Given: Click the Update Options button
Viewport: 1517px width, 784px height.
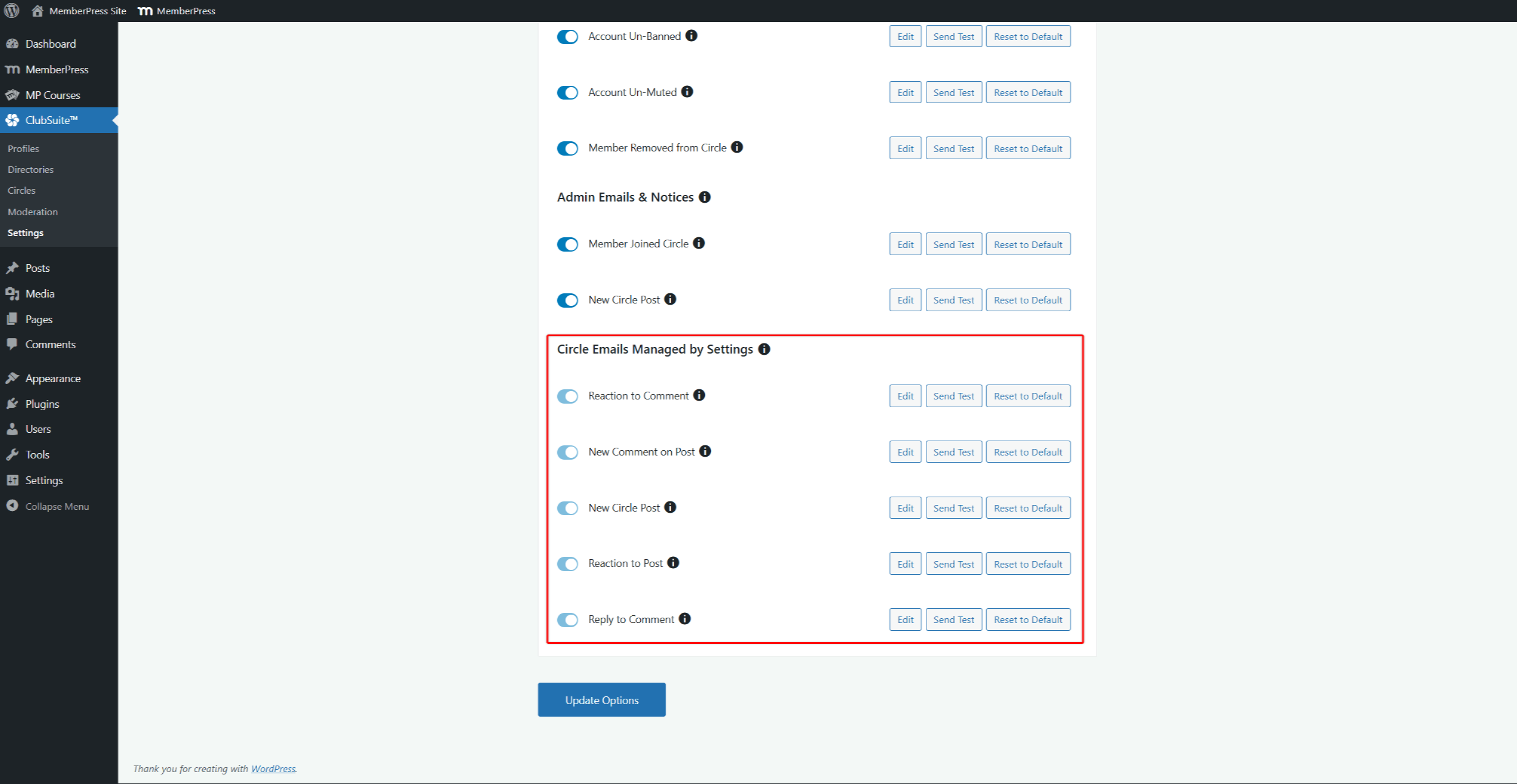Looking at the screenshot, I should click(601, 700).
